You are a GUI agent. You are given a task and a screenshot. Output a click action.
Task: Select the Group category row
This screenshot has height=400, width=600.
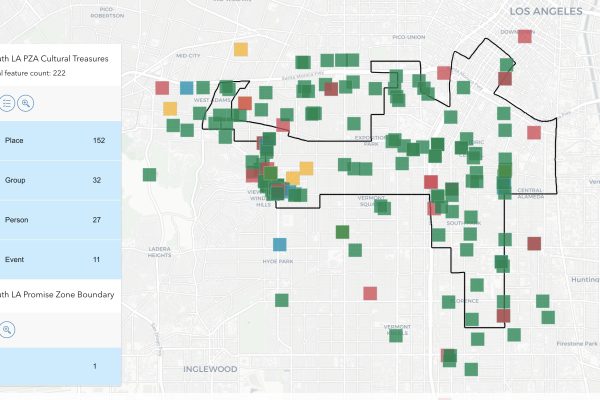[x=60, y=180]
